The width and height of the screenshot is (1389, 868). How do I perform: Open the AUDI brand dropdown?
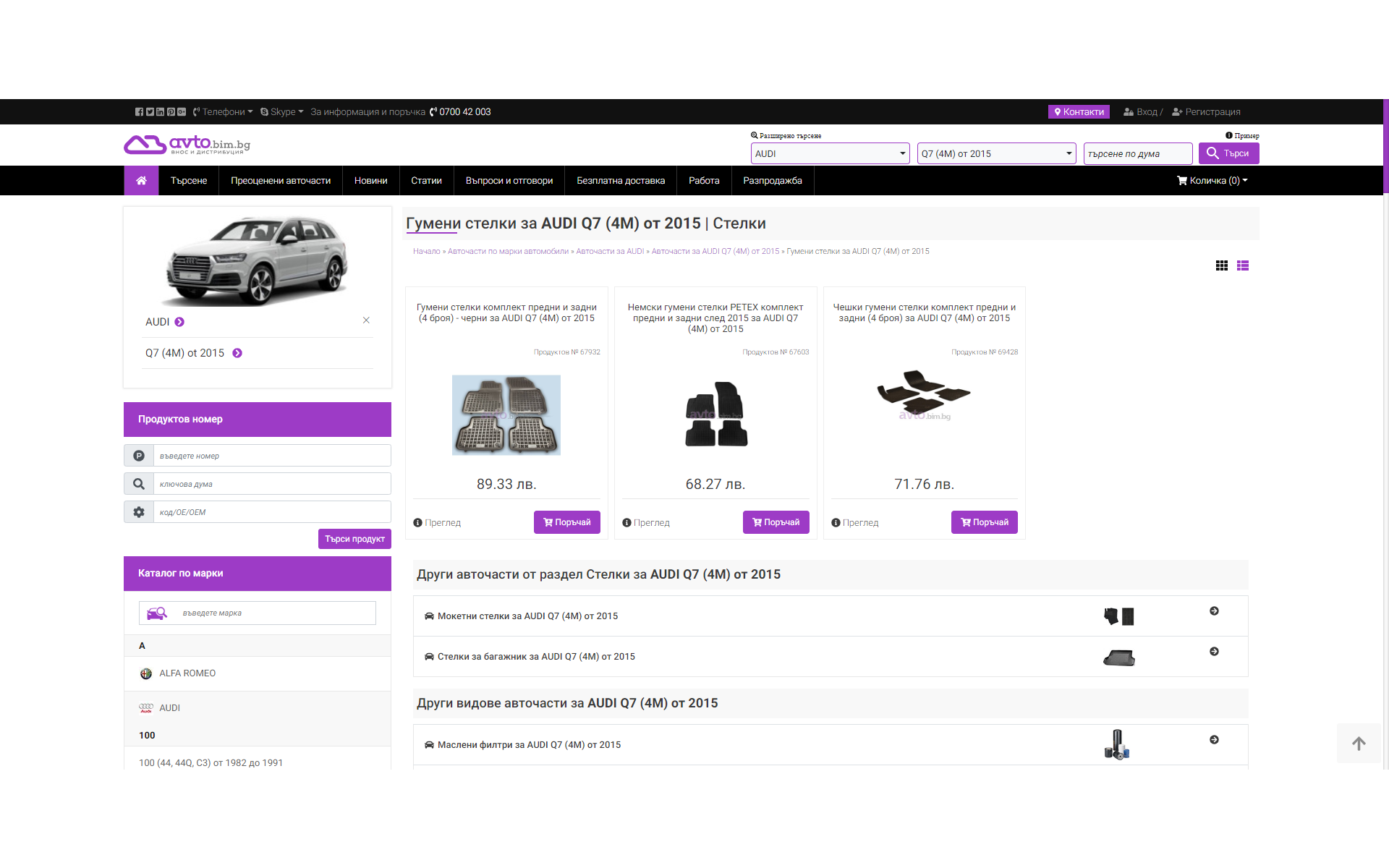(830, 153)
